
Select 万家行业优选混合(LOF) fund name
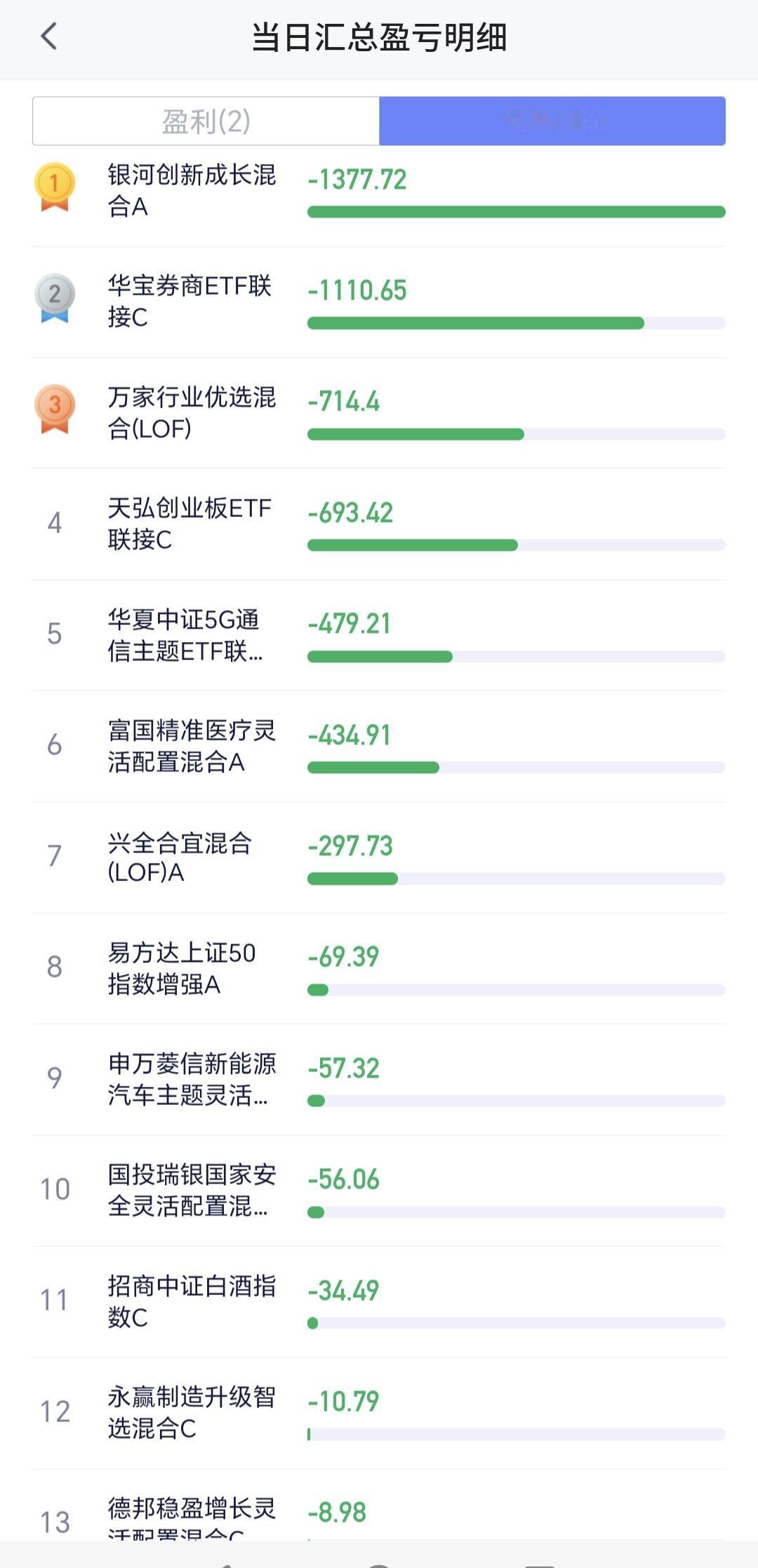[x=191, y=413]
